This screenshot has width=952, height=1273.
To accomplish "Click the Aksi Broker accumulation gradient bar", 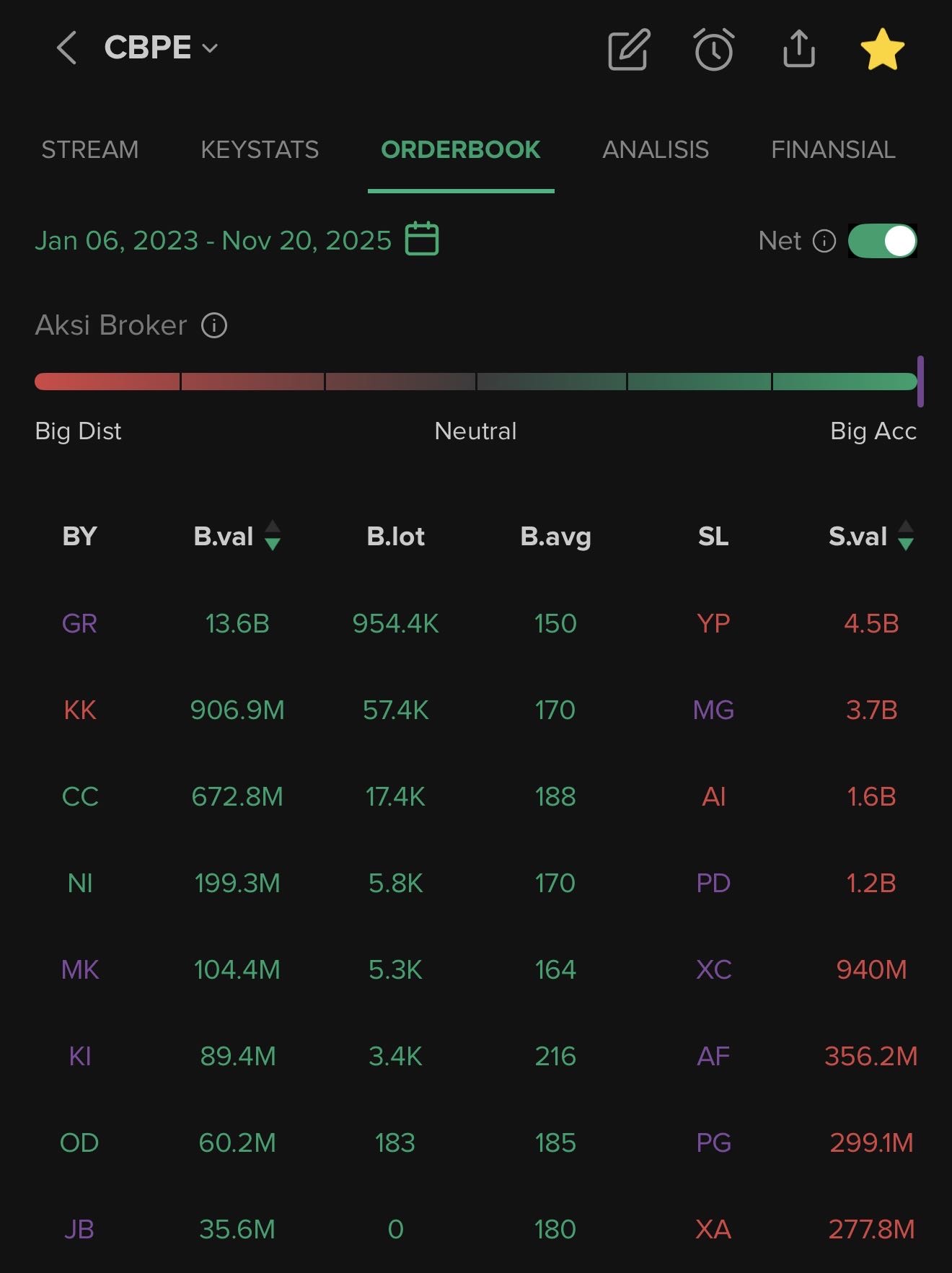I will click(476, 382).
